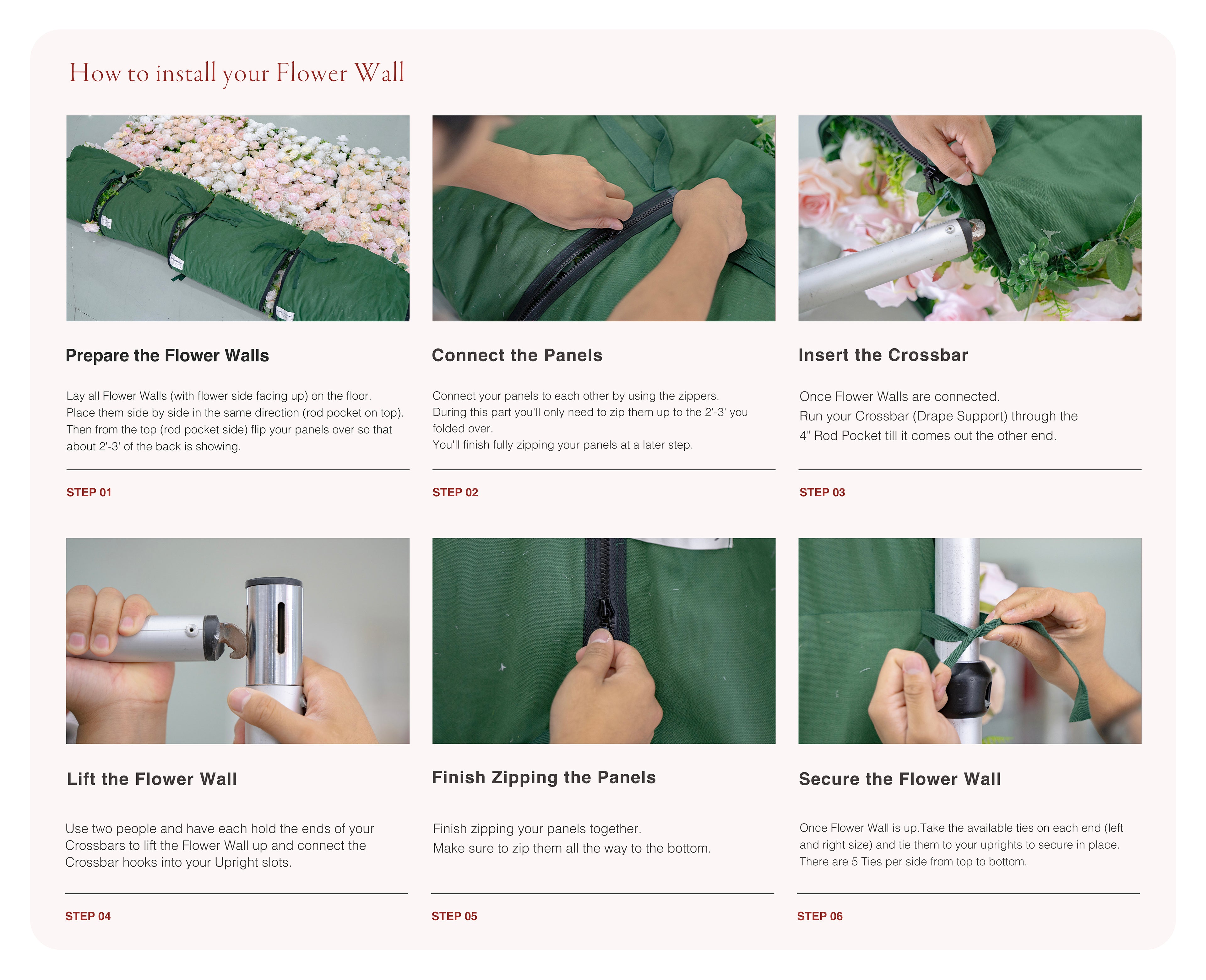
Task: Select the 'Connect the Panels' heading
Action: point(516,355)
